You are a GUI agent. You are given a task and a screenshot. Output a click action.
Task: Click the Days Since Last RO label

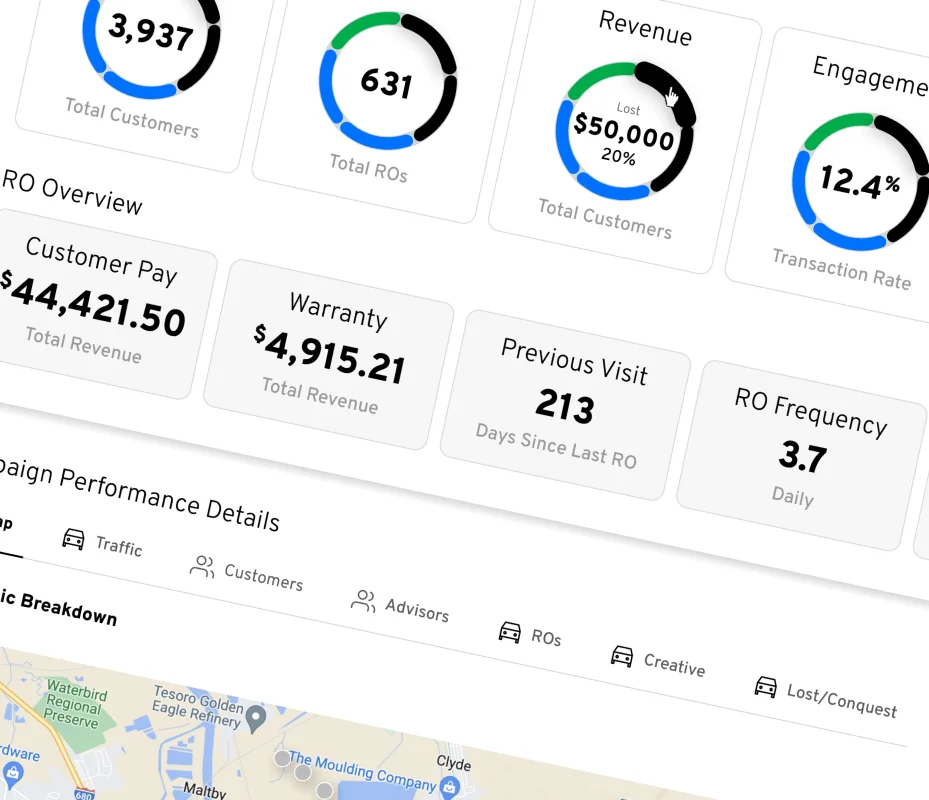point(556,446)
